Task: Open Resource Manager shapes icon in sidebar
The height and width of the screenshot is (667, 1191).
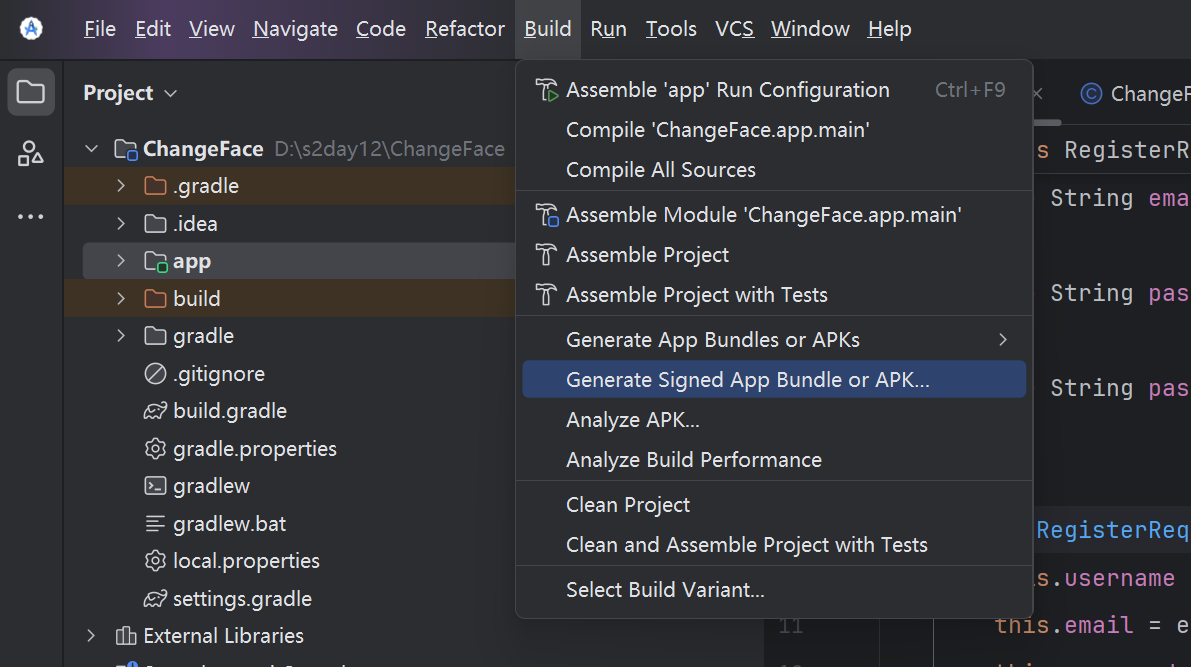Action: point(31,154)
